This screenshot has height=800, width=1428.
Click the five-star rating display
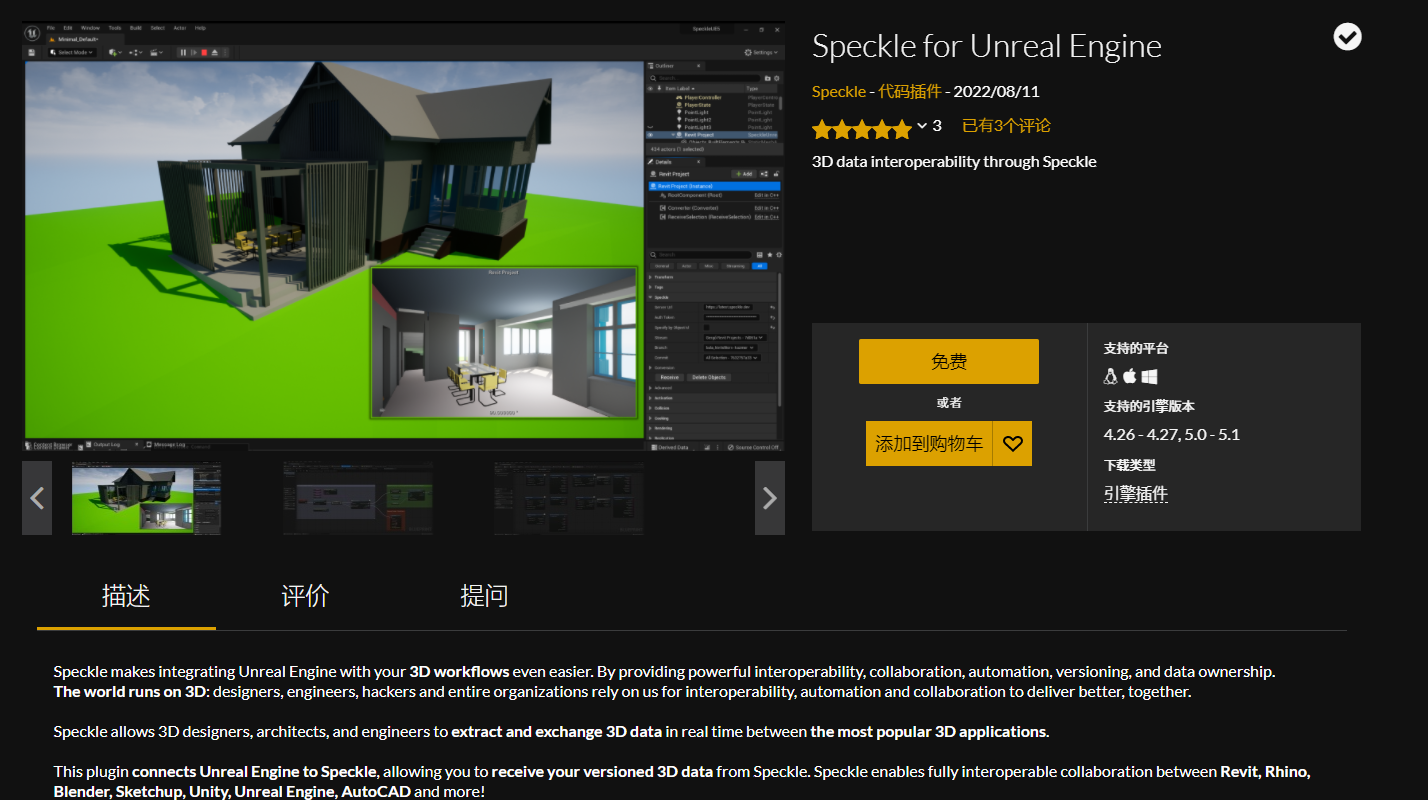[861, 128]
